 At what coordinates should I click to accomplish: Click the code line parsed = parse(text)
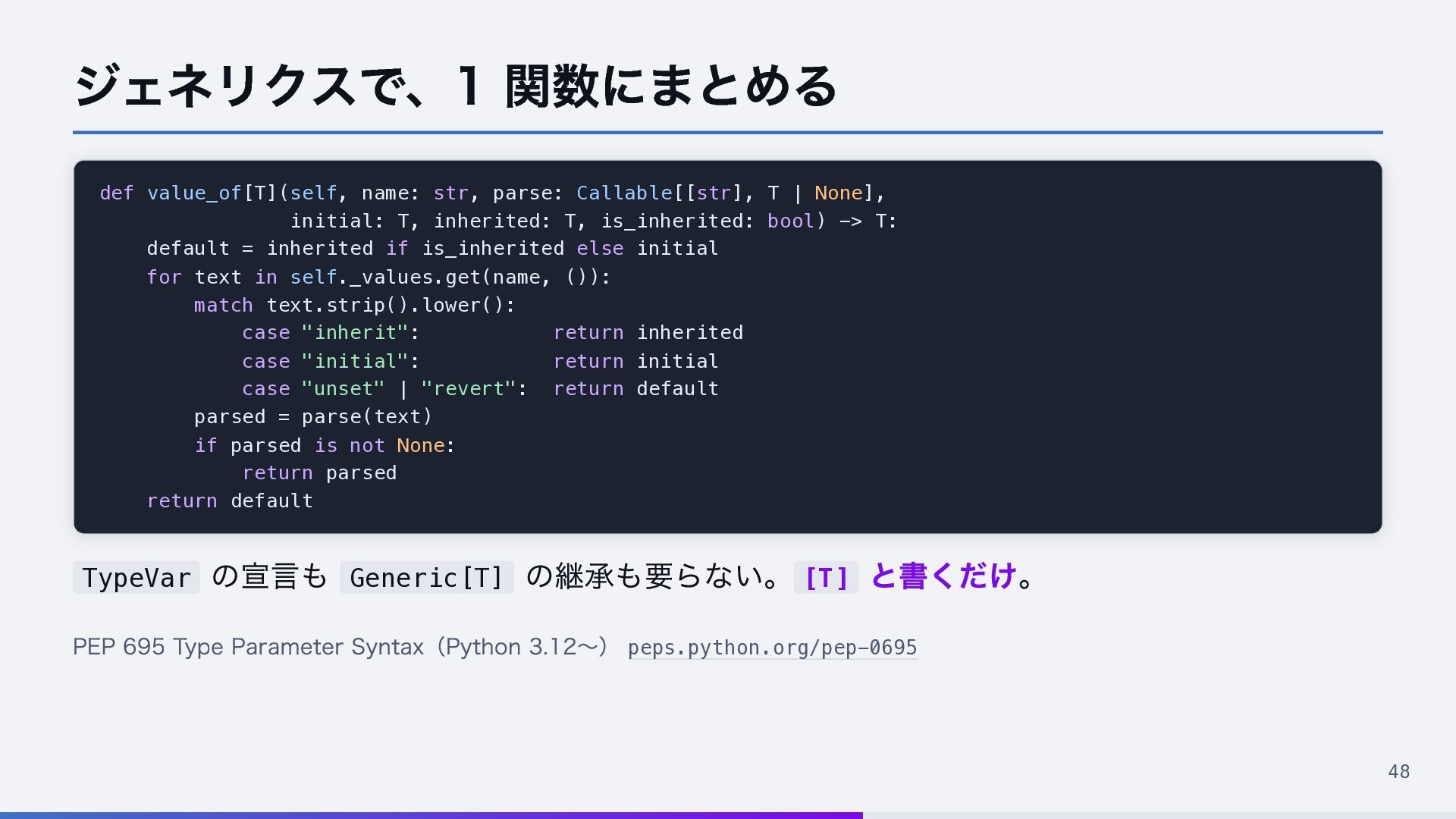(x=313, y=417)
